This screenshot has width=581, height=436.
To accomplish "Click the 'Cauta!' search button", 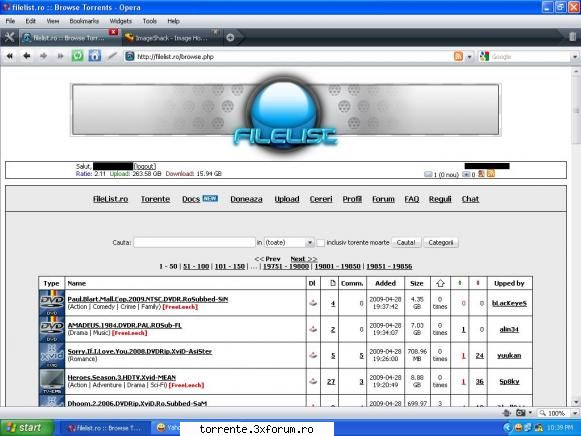I will pyautogui.click(x=406, y=243).
